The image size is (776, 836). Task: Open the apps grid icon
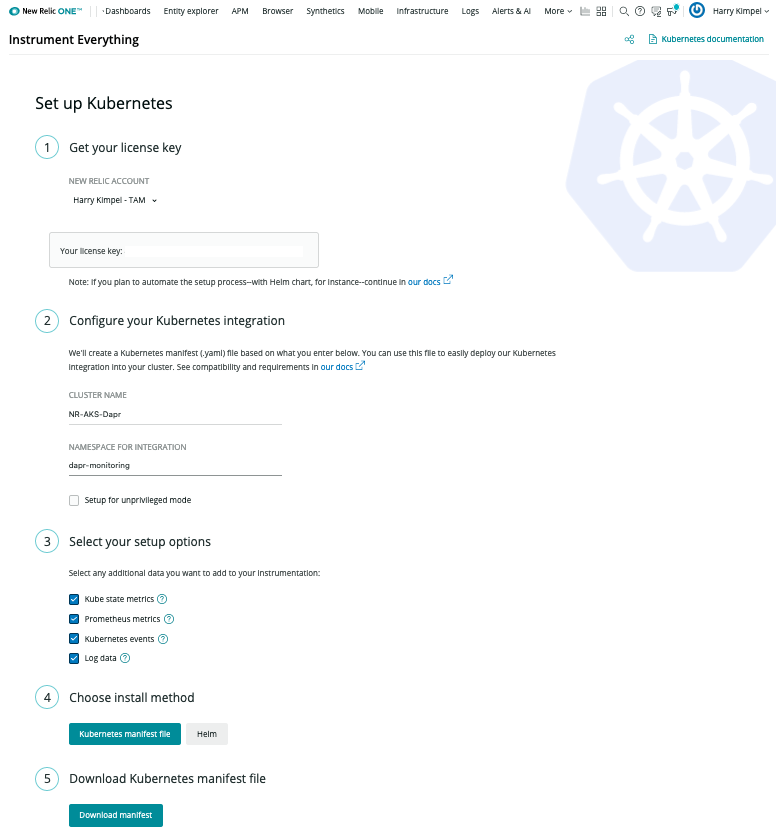pos(600,11)
